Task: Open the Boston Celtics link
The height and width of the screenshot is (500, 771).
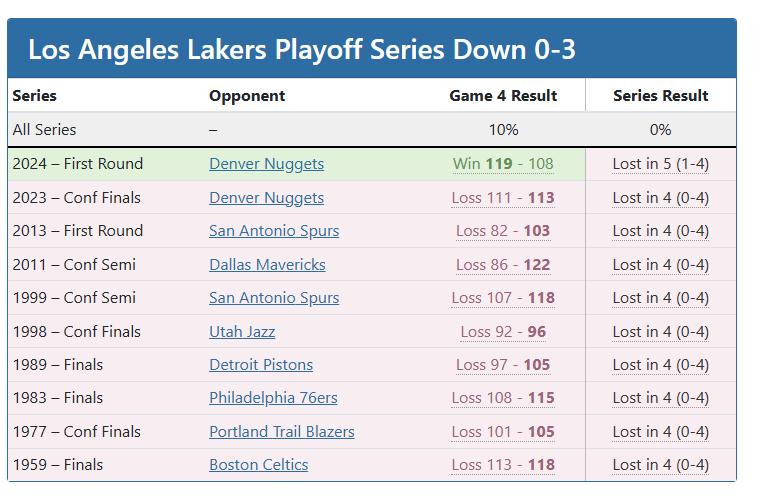Action: click(x=259, y=464)
